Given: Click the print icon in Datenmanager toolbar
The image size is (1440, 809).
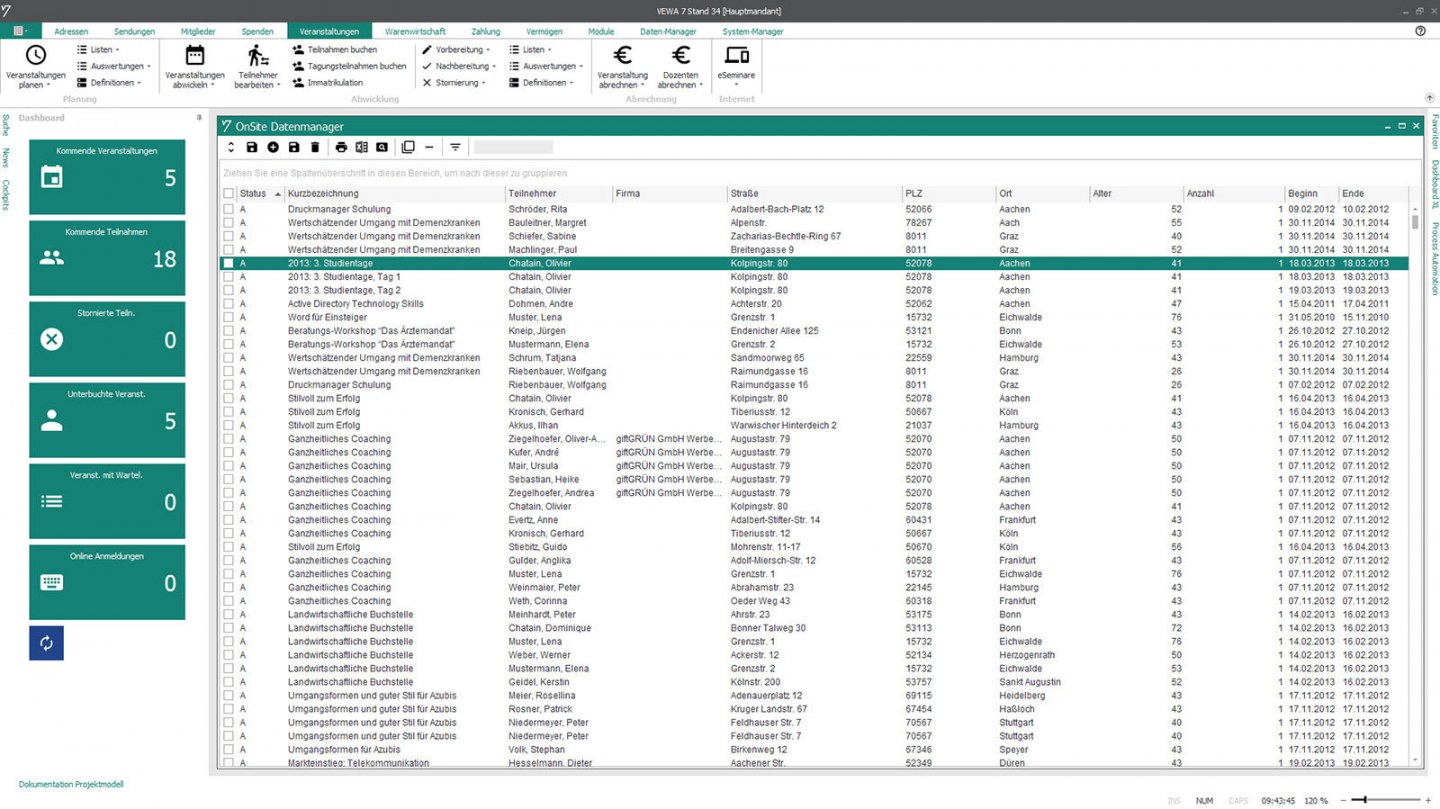Looking at the screenshot, I should click(341, 147).
